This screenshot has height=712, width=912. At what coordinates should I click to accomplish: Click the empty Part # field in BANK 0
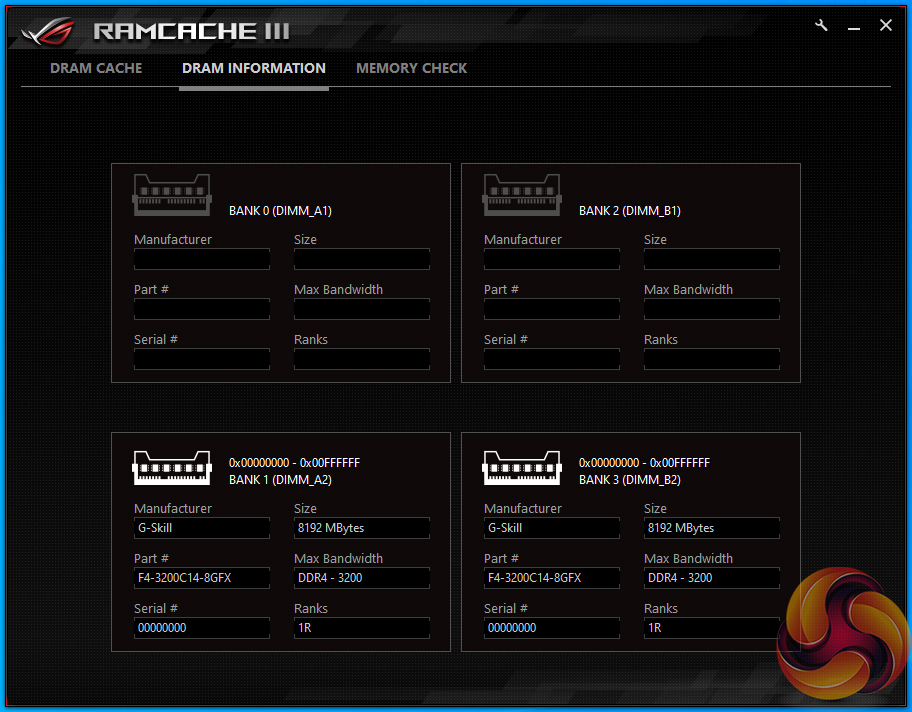(x=202, y=309)
